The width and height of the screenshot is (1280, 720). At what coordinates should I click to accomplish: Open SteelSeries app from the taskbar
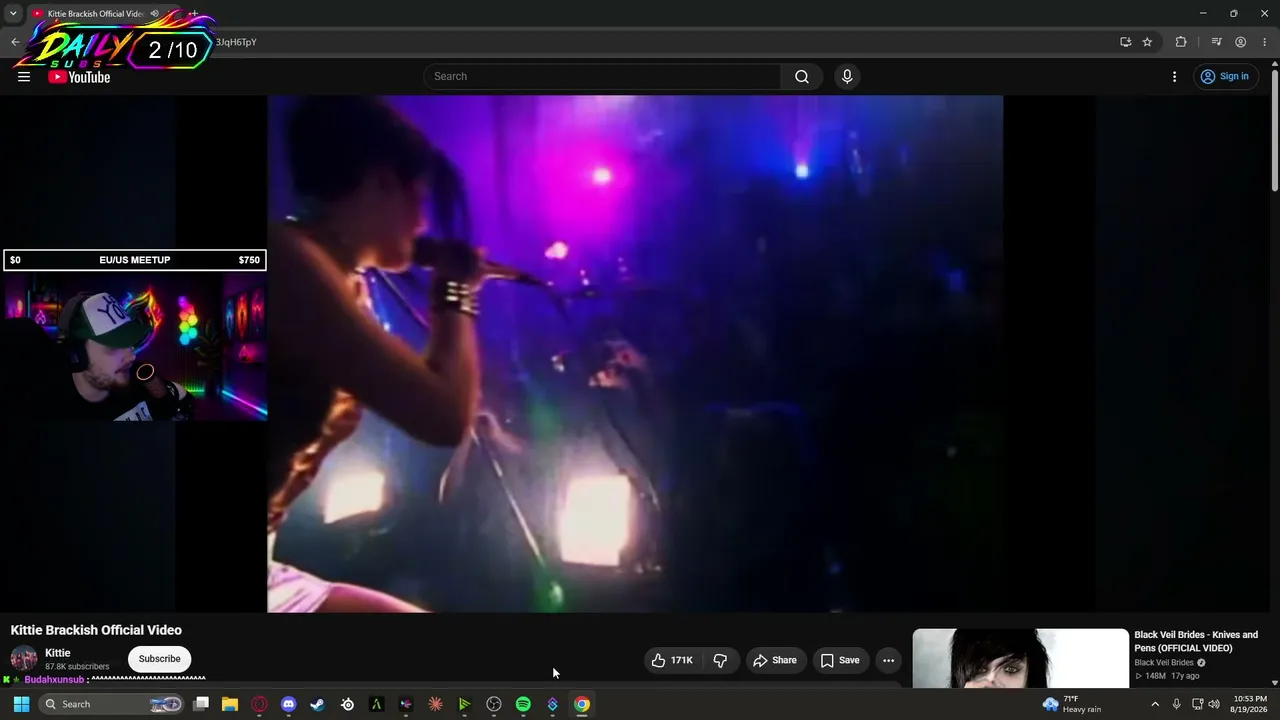347,704
